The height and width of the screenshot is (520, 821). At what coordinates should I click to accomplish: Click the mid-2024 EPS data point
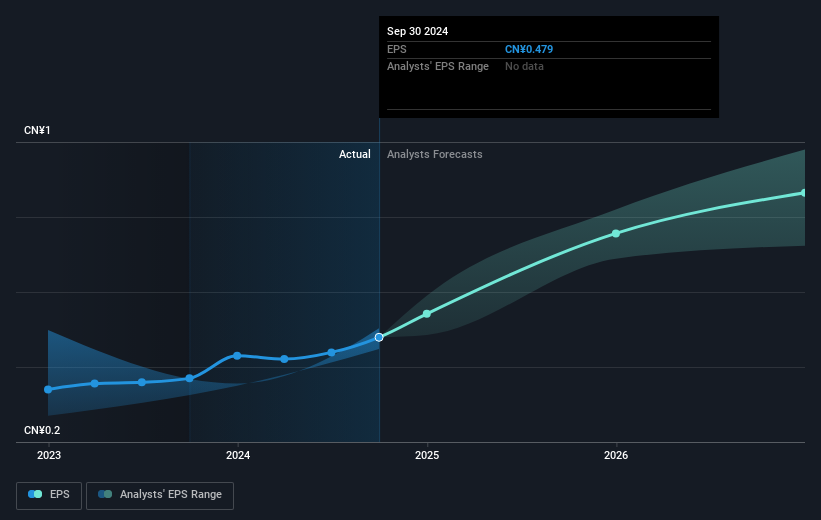click(331, 352)
